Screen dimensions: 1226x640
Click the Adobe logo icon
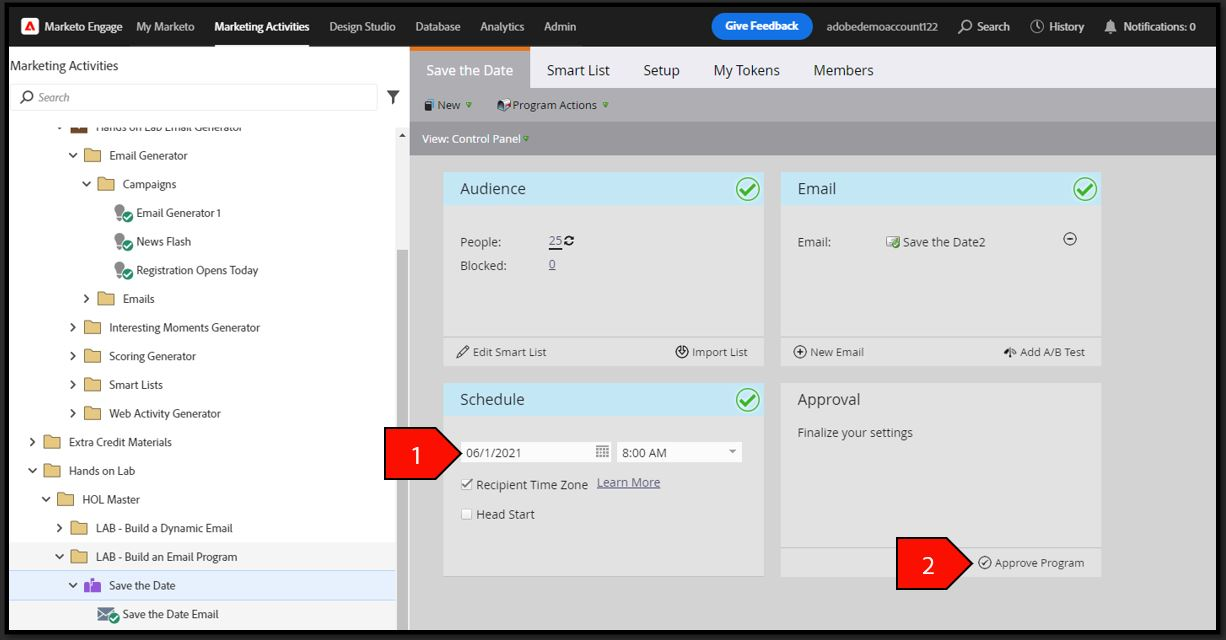pyautogui.click(x=29, y=26)
